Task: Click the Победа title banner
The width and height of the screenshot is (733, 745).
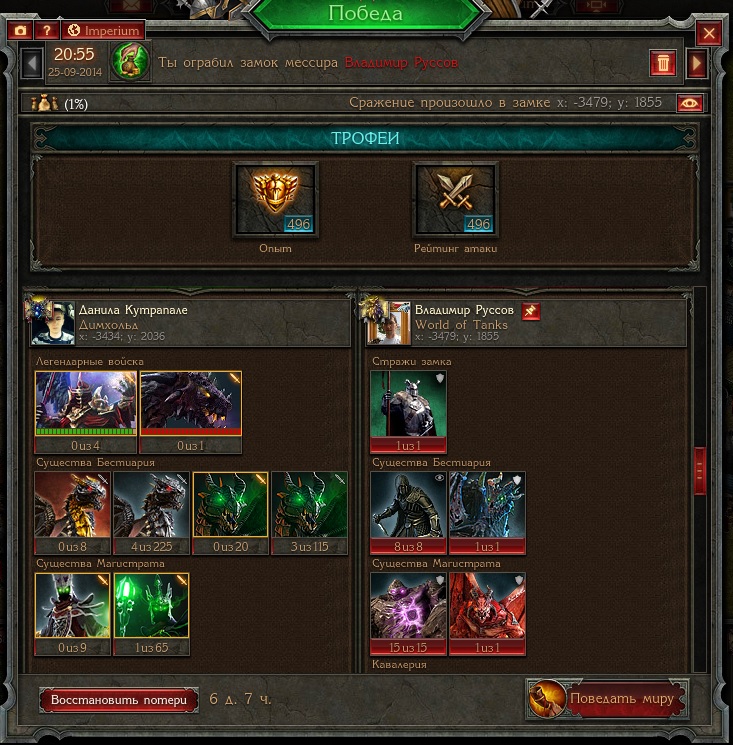Action: 365,14
